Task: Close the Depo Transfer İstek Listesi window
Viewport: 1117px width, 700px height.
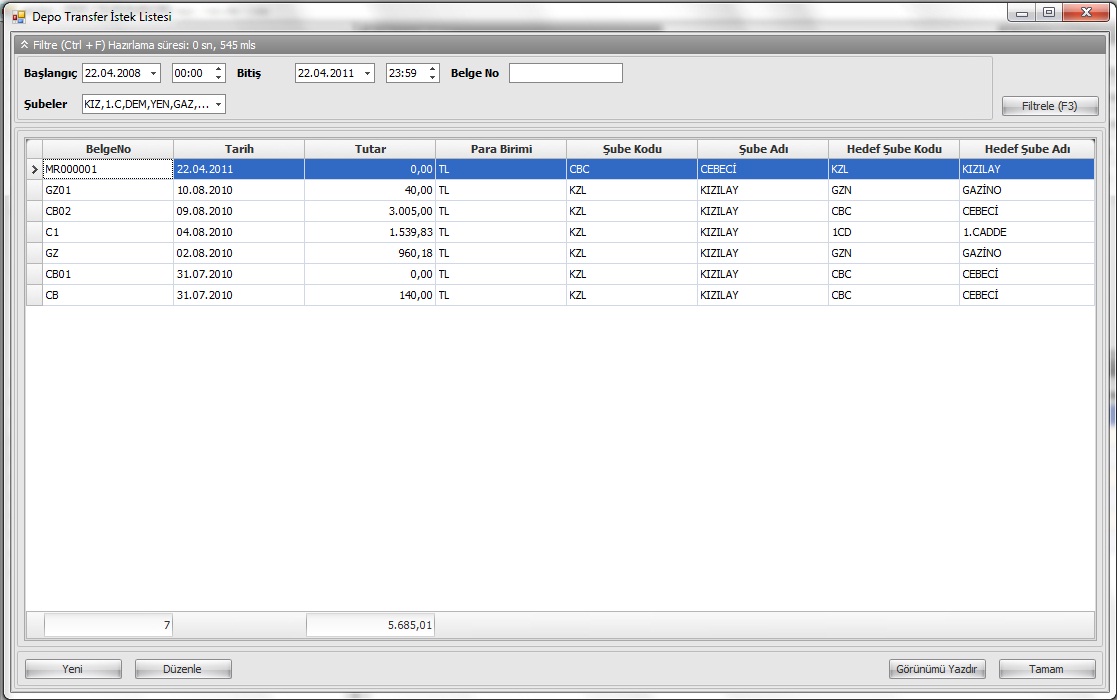Action: coord(1086,12)
